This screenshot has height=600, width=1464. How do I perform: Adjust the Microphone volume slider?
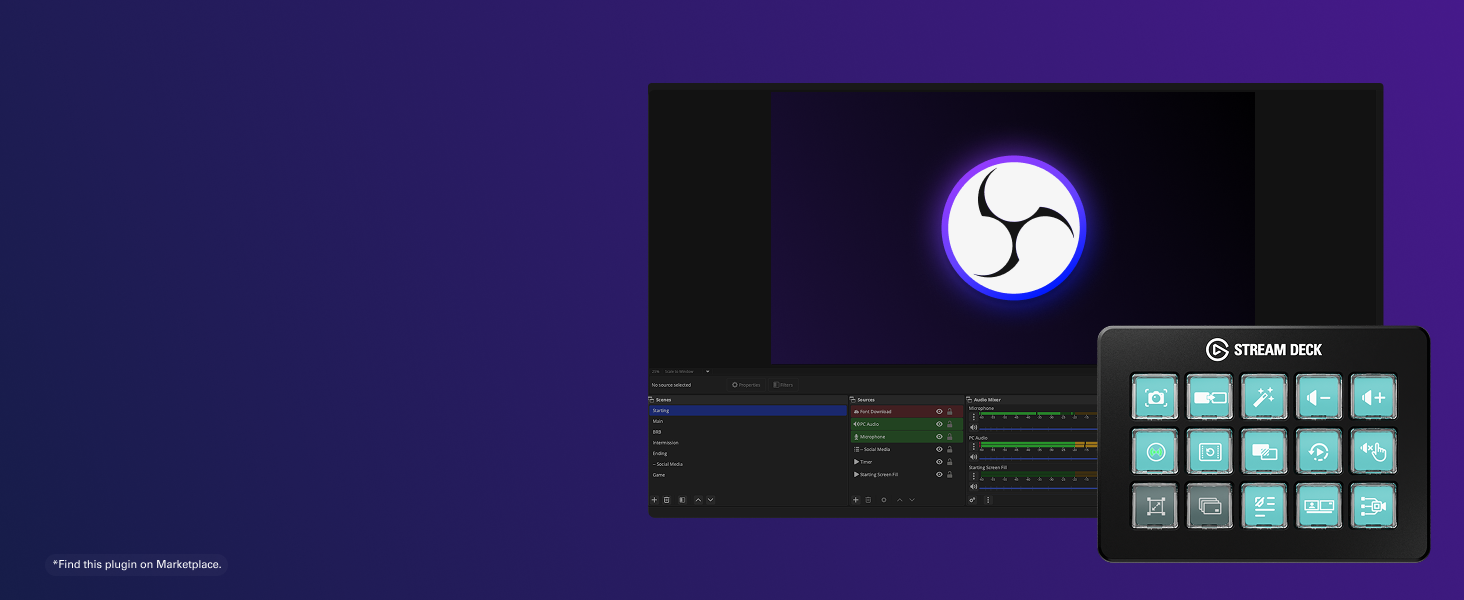point(1039,428)
